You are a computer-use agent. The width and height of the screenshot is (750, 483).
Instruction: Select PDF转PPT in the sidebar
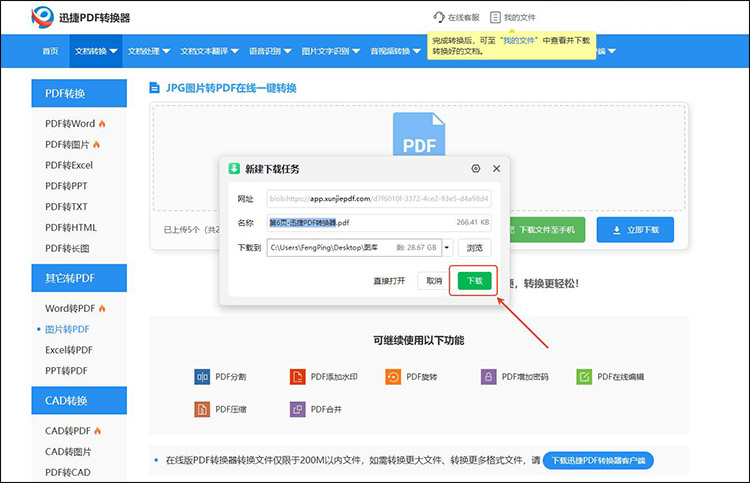point(66,186)
